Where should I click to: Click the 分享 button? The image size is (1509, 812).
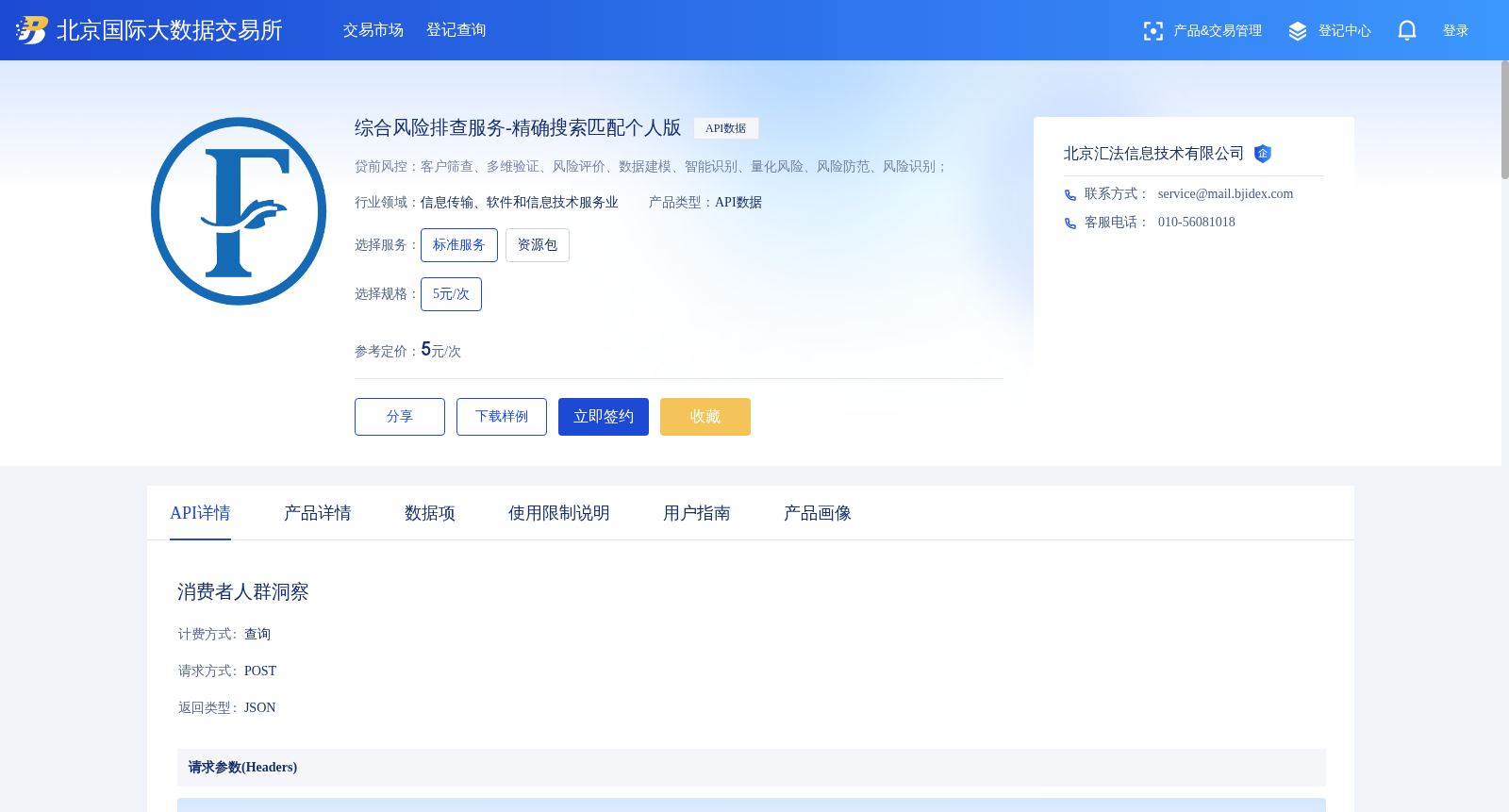click(400, 417)
